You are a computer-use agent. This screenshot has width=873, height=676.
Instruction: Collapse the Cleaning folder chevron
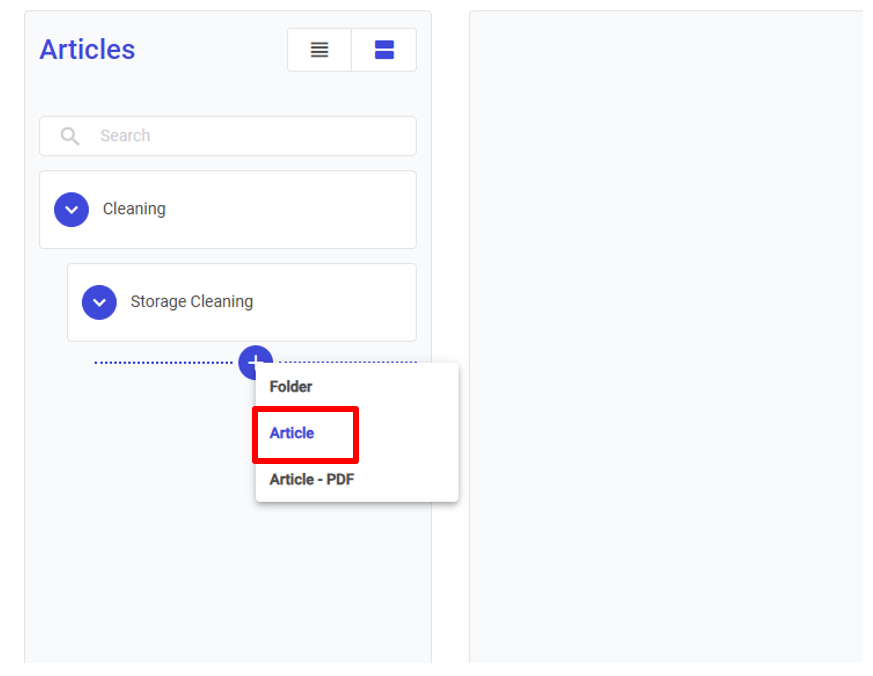[71, 210]
